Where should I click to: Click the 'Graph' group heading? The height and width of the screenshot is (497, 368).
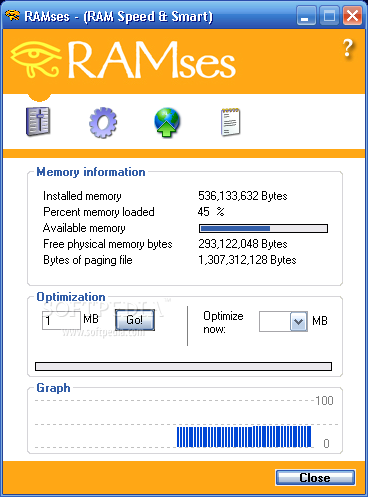[53, 388]
